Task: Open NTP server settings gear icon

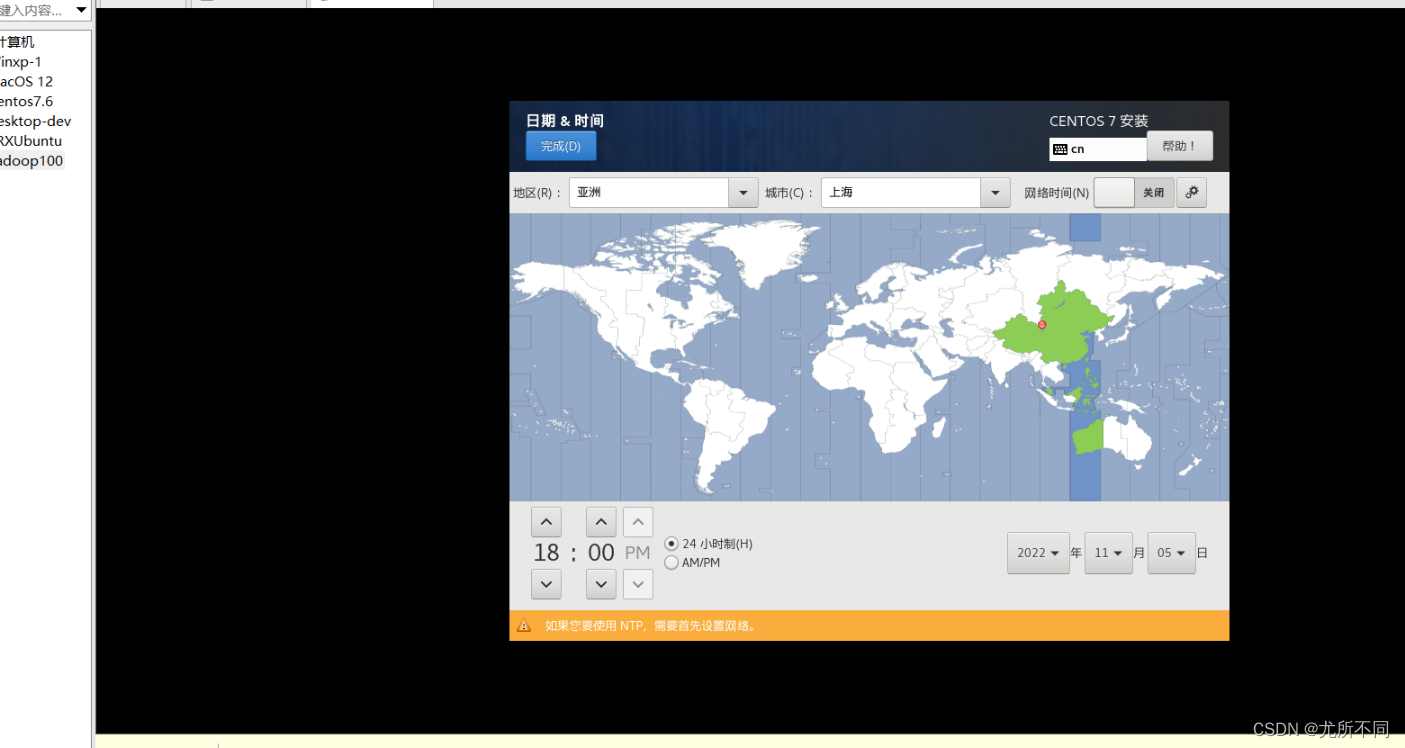Action: click(x=1192, y=193)
